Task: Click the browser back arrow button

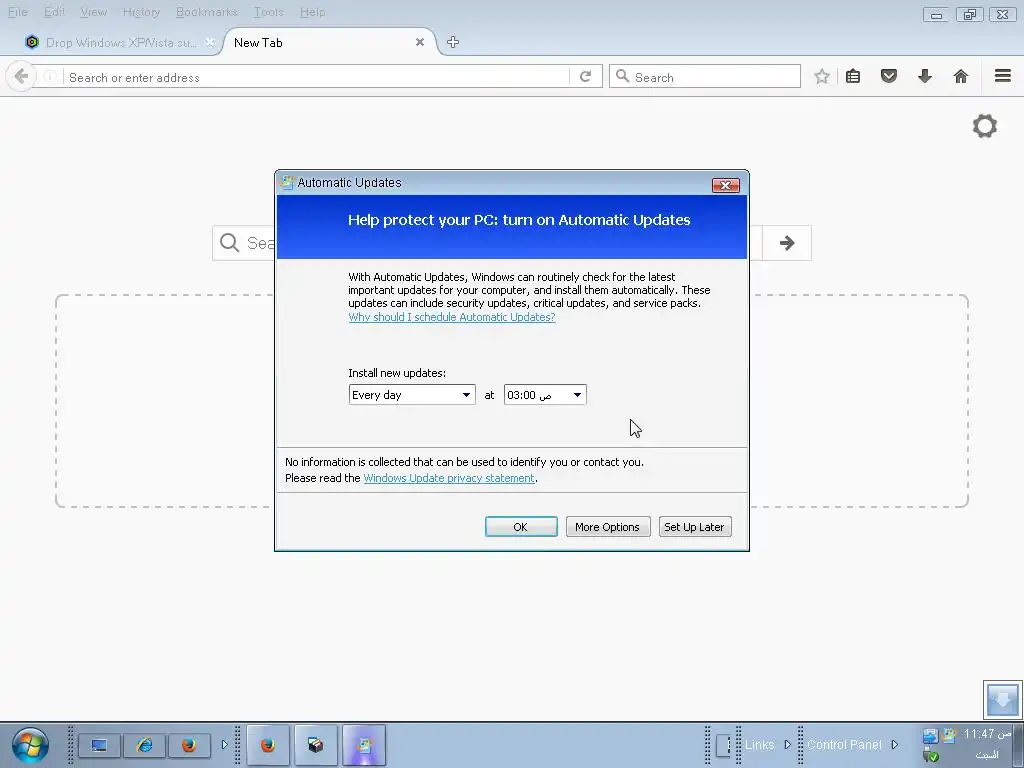Action: (21, 76)
